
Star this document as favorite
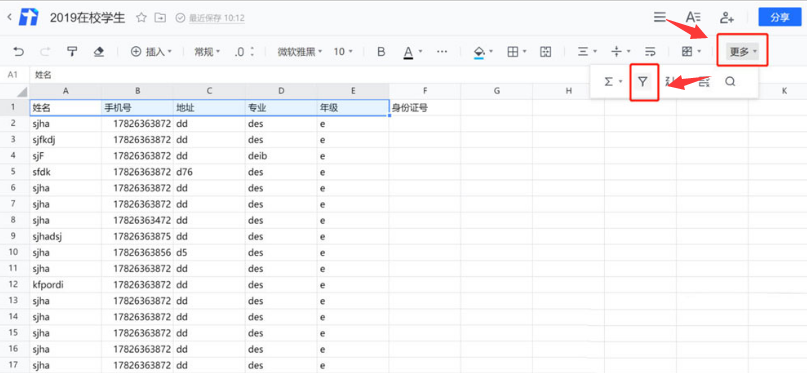tap(141, 17)
